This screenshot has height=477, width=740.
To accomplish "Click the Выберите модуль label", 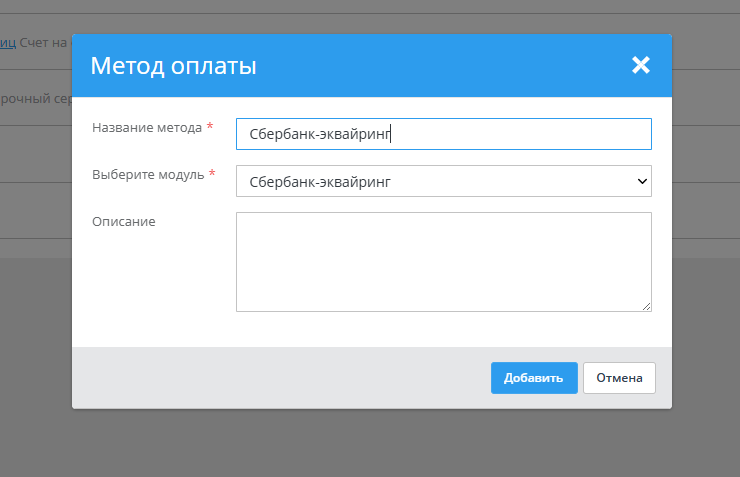I will tap(148, 175).
